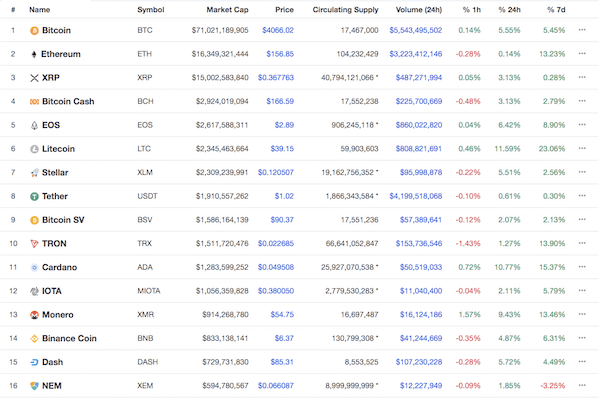Viewport: 600px width, 398px height.
Task: Open Ethereum 24h volume link $3,223,412,146
Action: 416,54
